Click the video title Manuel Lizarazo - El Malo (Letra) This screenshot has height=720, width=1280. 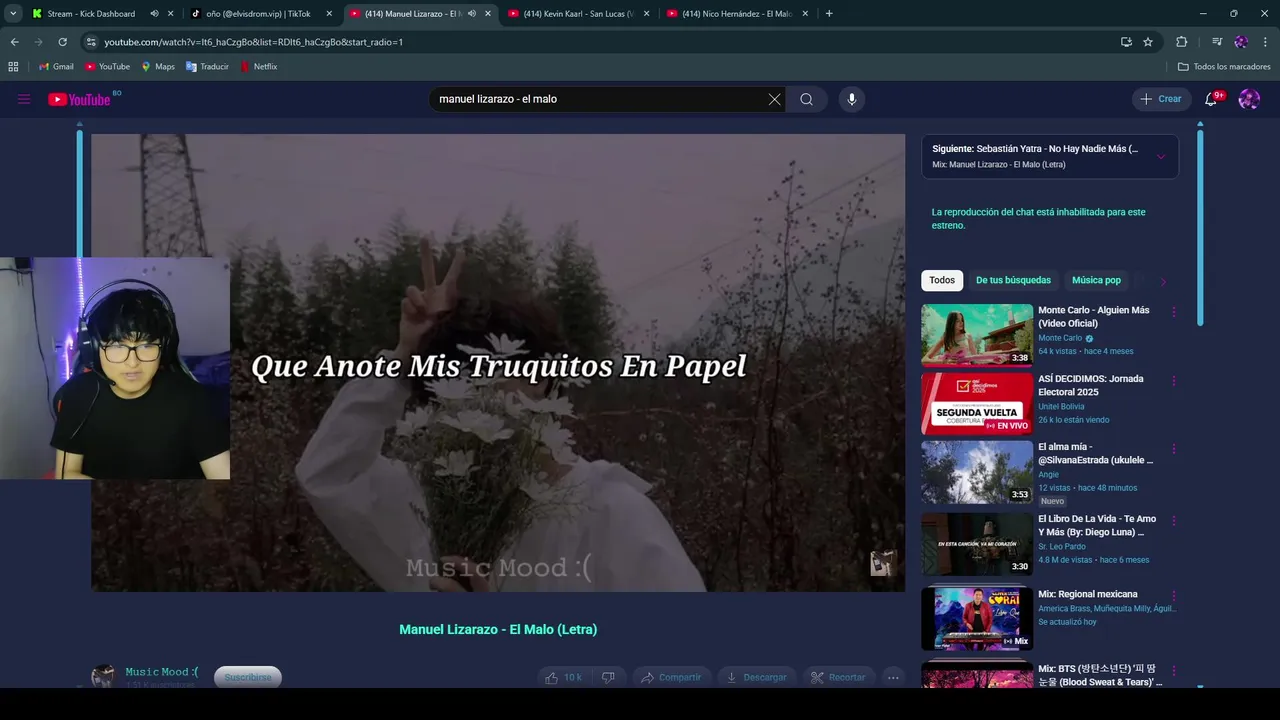click(498, 629)
